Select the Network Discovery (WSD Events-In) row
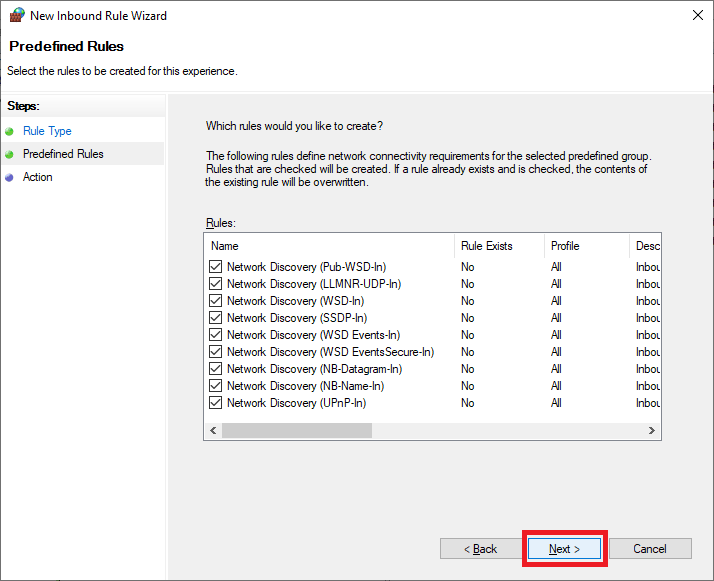 313,335
